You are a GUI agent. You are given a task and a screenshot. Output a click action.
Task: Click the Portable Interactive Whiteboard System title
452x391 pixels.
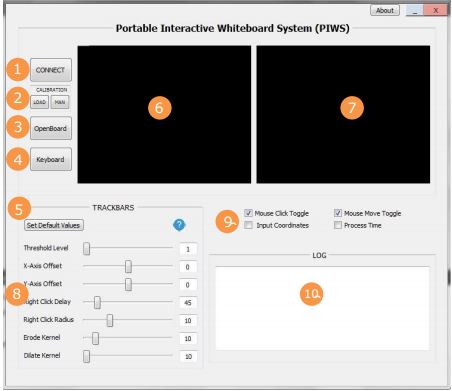(233, 28)
